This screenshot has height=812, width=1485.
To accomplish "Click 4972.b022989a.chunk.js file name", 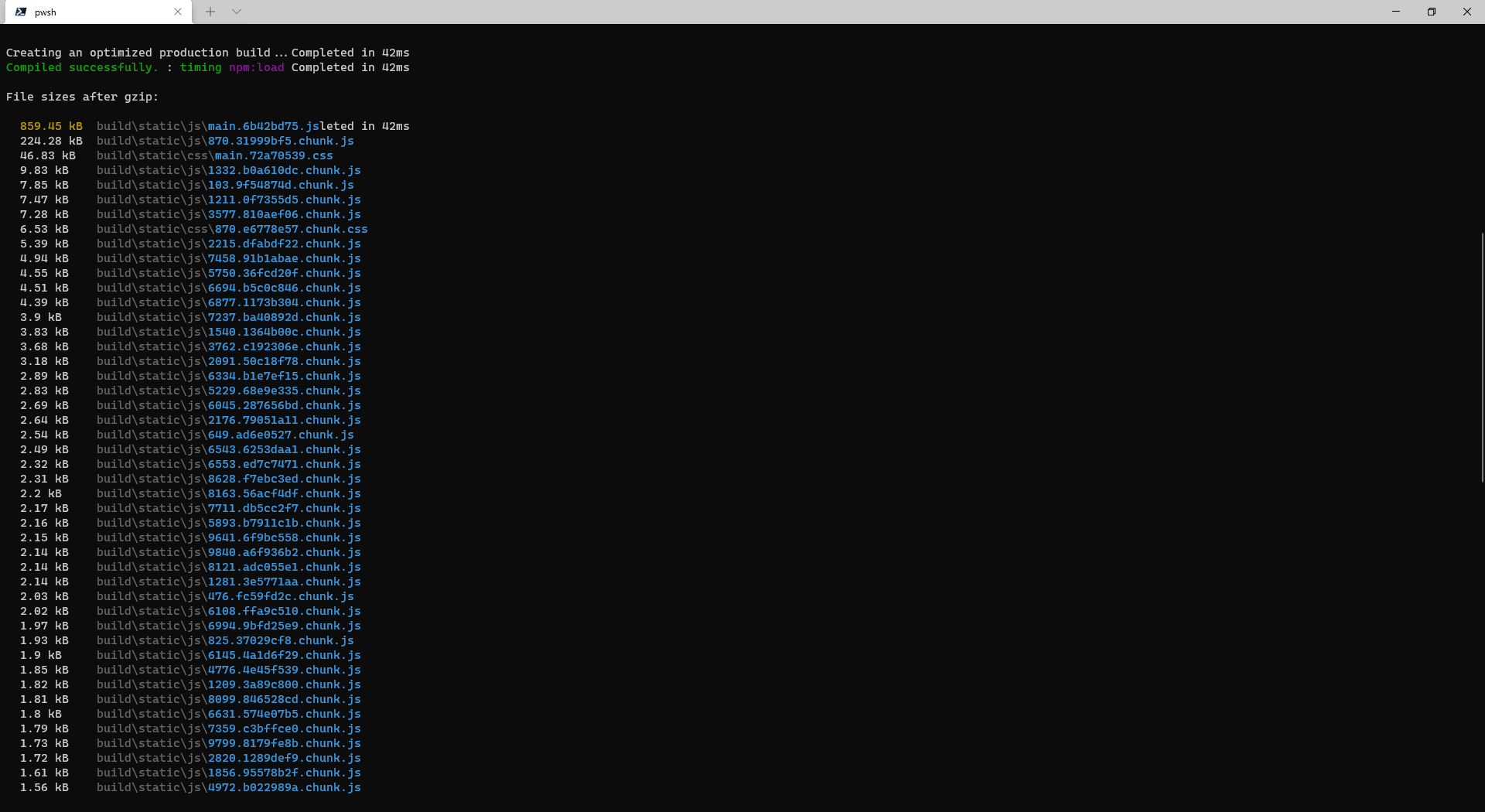I will [x=285, y=787].
